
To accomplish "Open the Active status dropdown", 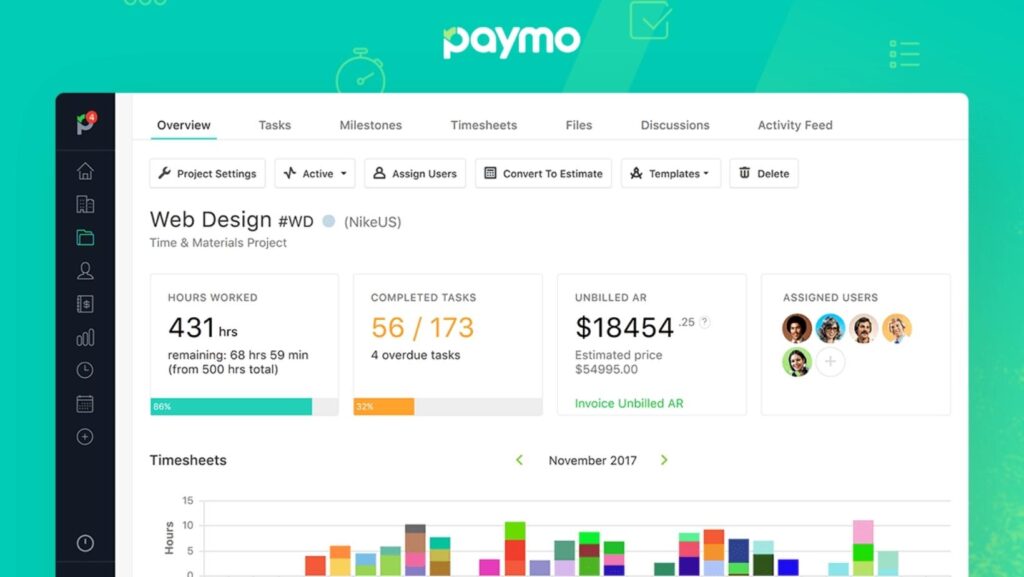I will [x=315, y=174].
